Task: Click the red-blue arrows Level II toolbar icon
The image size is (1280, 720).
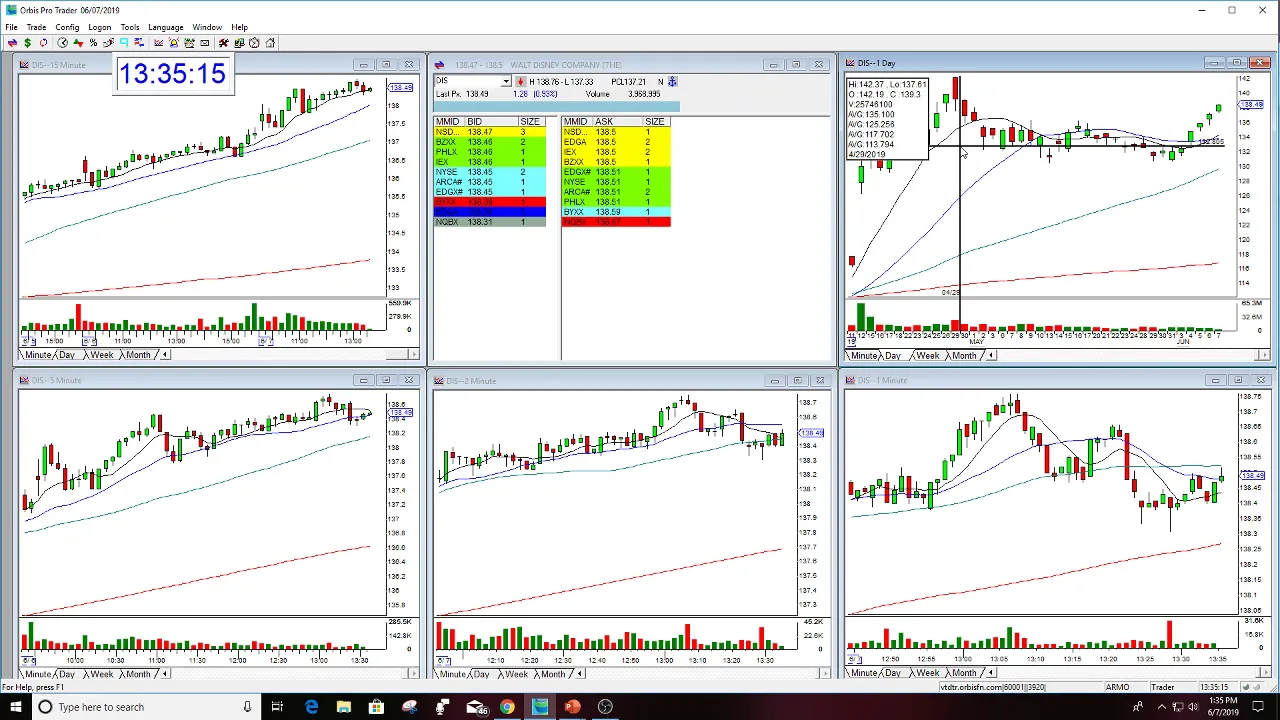Action: coord(12,43)
